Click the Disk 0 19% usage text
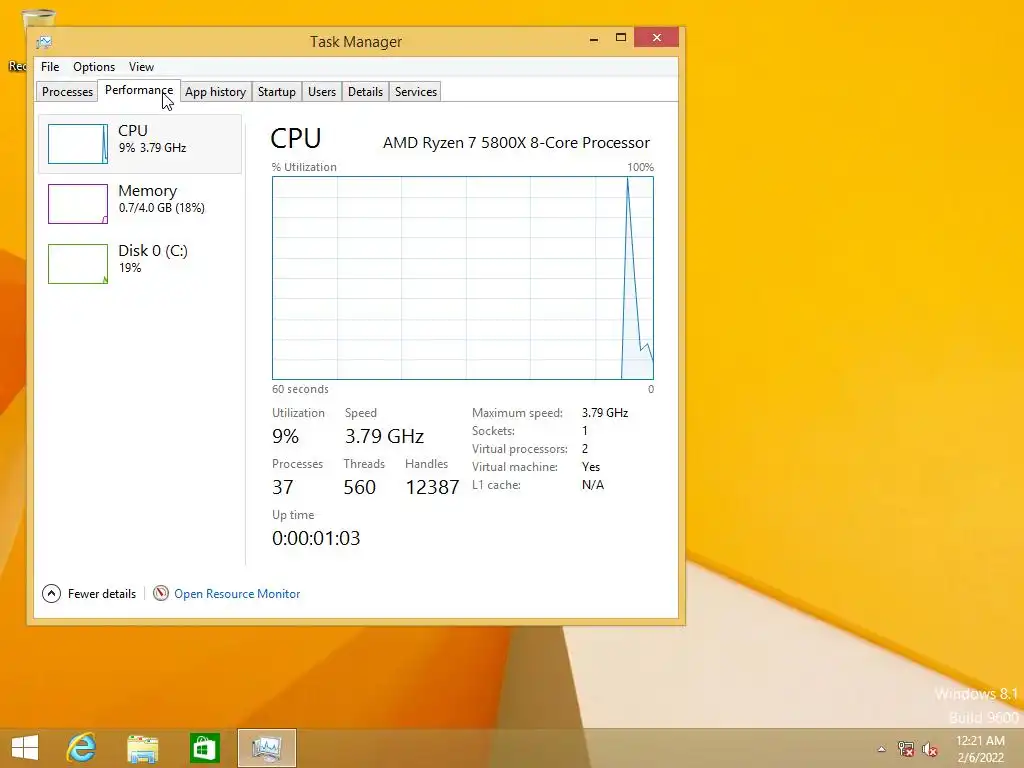Screen dimensions: 1024x768 pos(130,268)
